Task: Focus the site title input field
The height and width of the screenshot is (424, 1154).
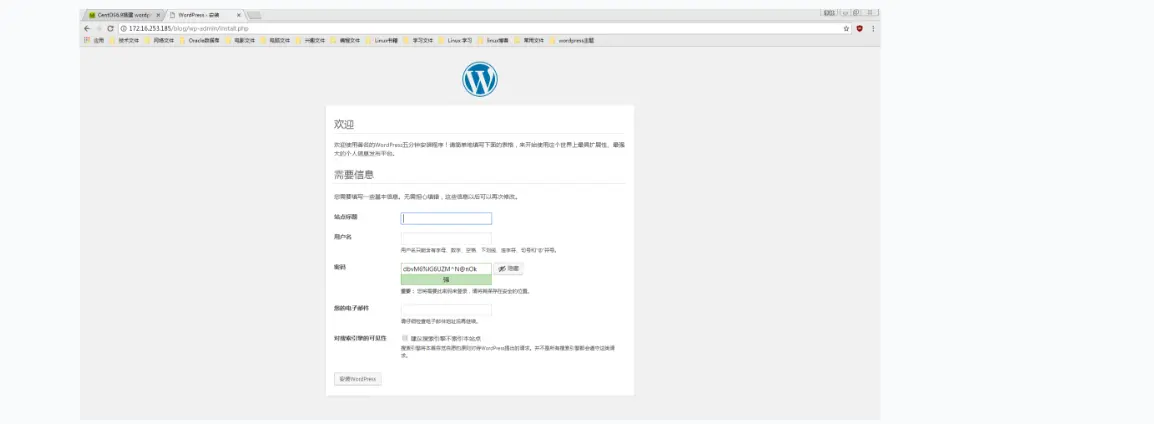Action: click(446, 218)
